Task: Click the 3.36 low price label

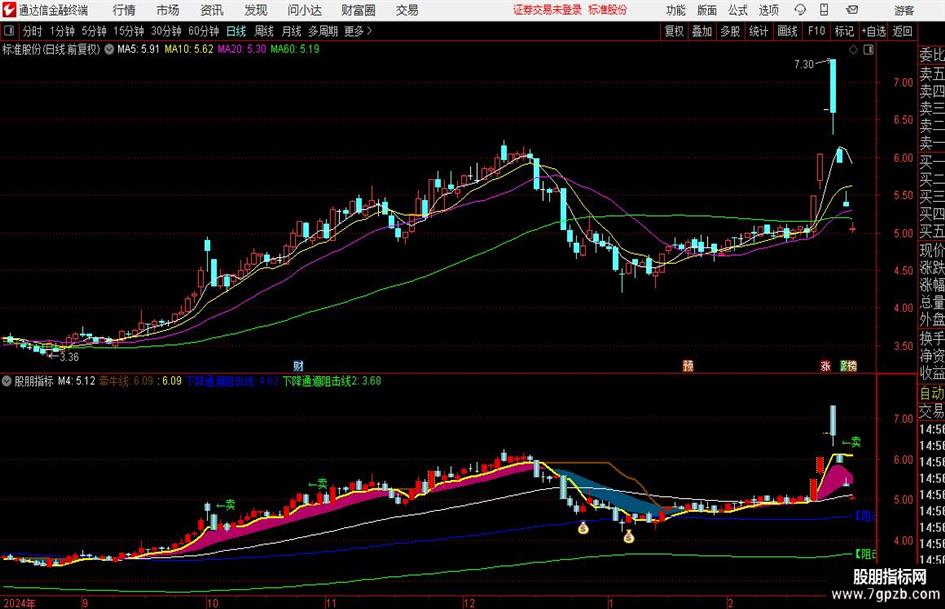Action: [69, 357]
